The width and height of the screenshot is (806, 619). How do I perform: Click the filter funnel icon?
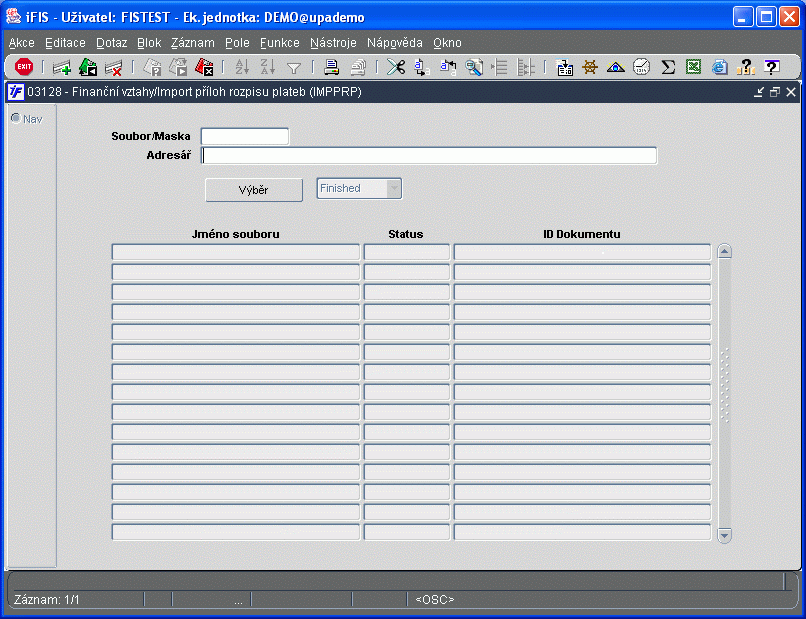(294, 68)
